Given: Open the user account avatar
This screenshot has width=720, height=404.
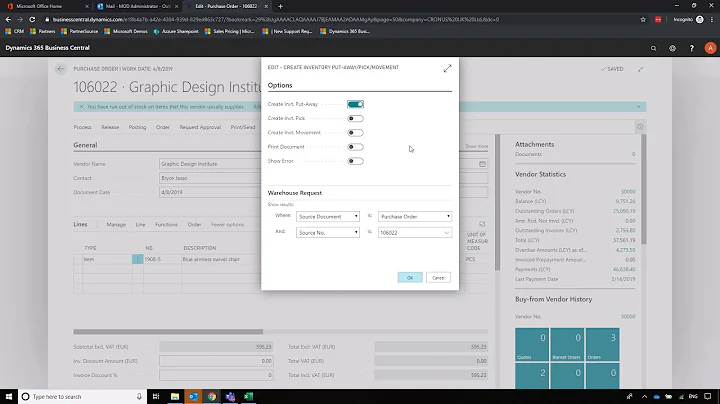Looking at the screenshot, I should point(710,48).
